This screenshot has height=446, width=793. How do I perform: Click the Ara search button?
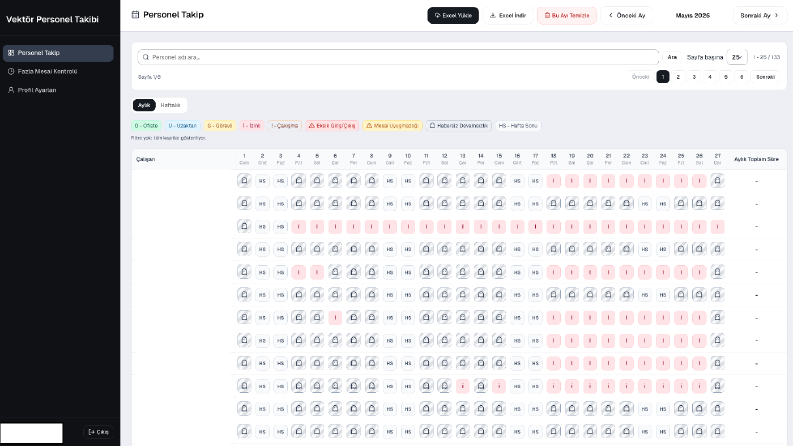pyautogui.click(x=672, y=57)
